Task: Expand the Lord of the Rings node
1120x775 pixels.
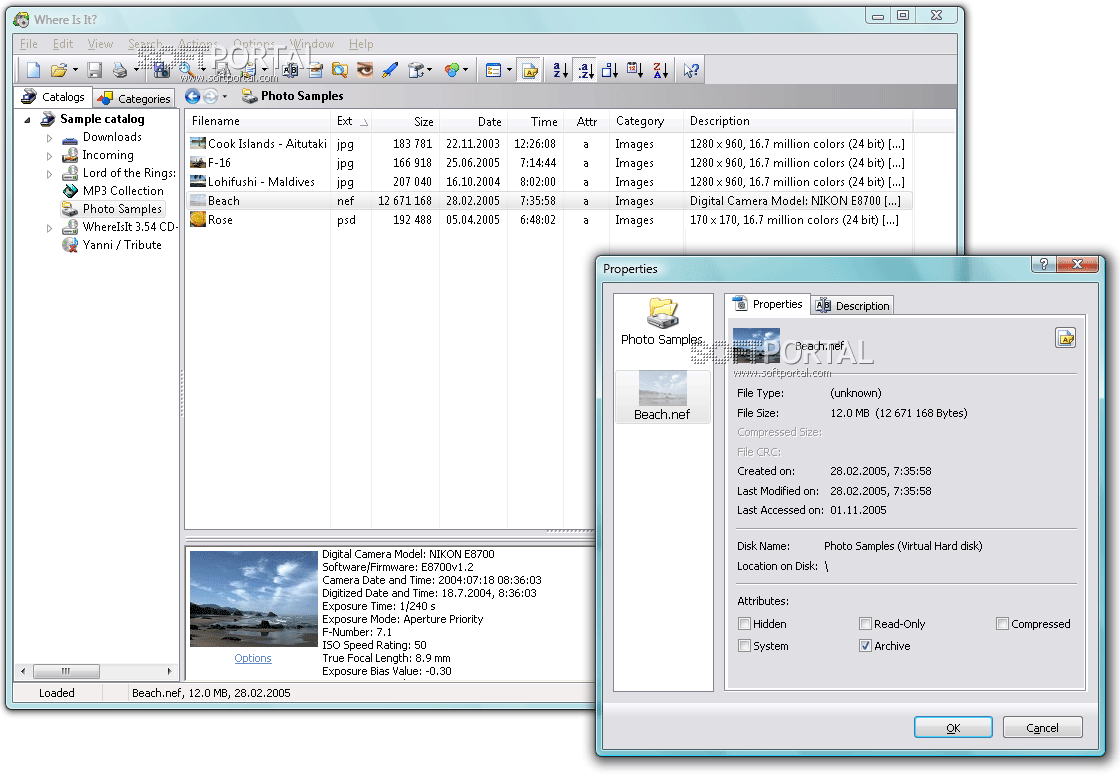Action: coord(49,173)
